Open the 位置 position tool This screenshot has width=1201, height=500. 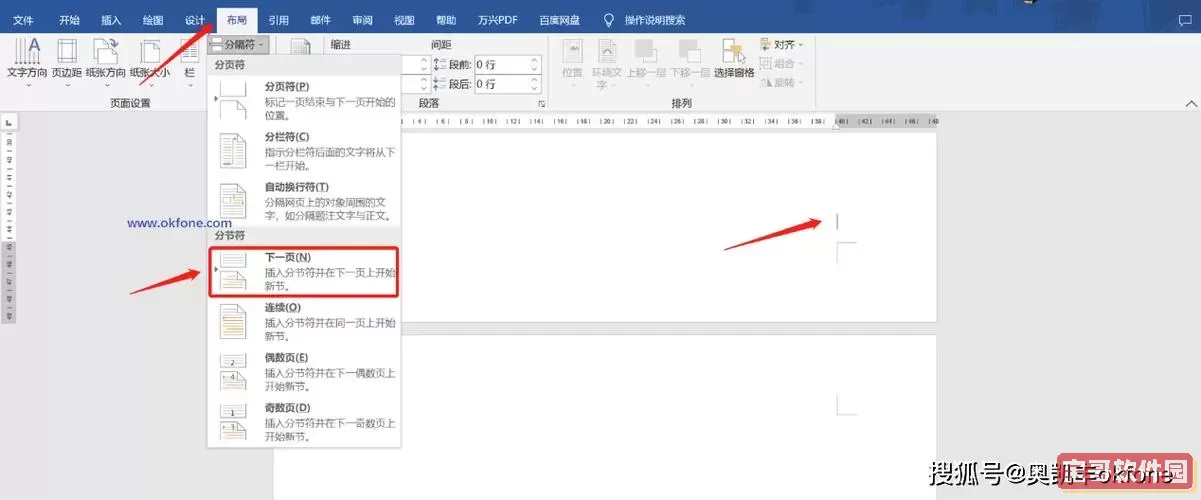click(572, 63)
